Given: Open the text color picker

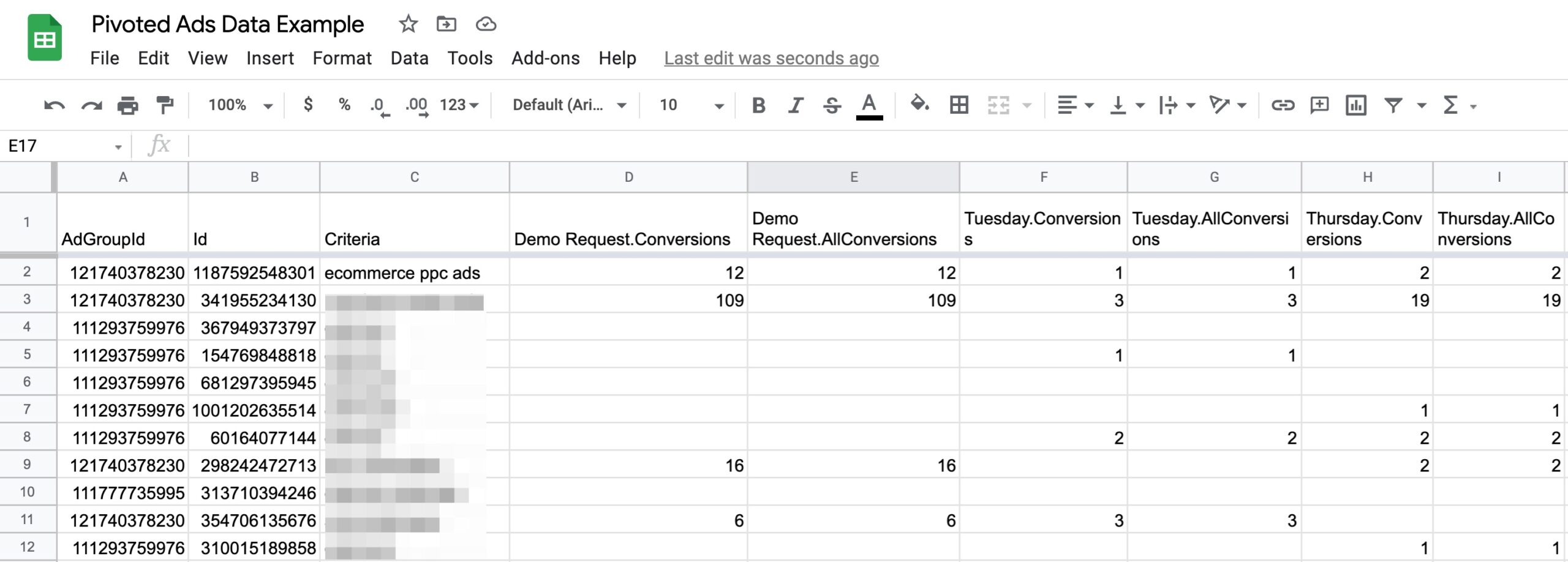Looking at the screenshot, I should 869,105.
